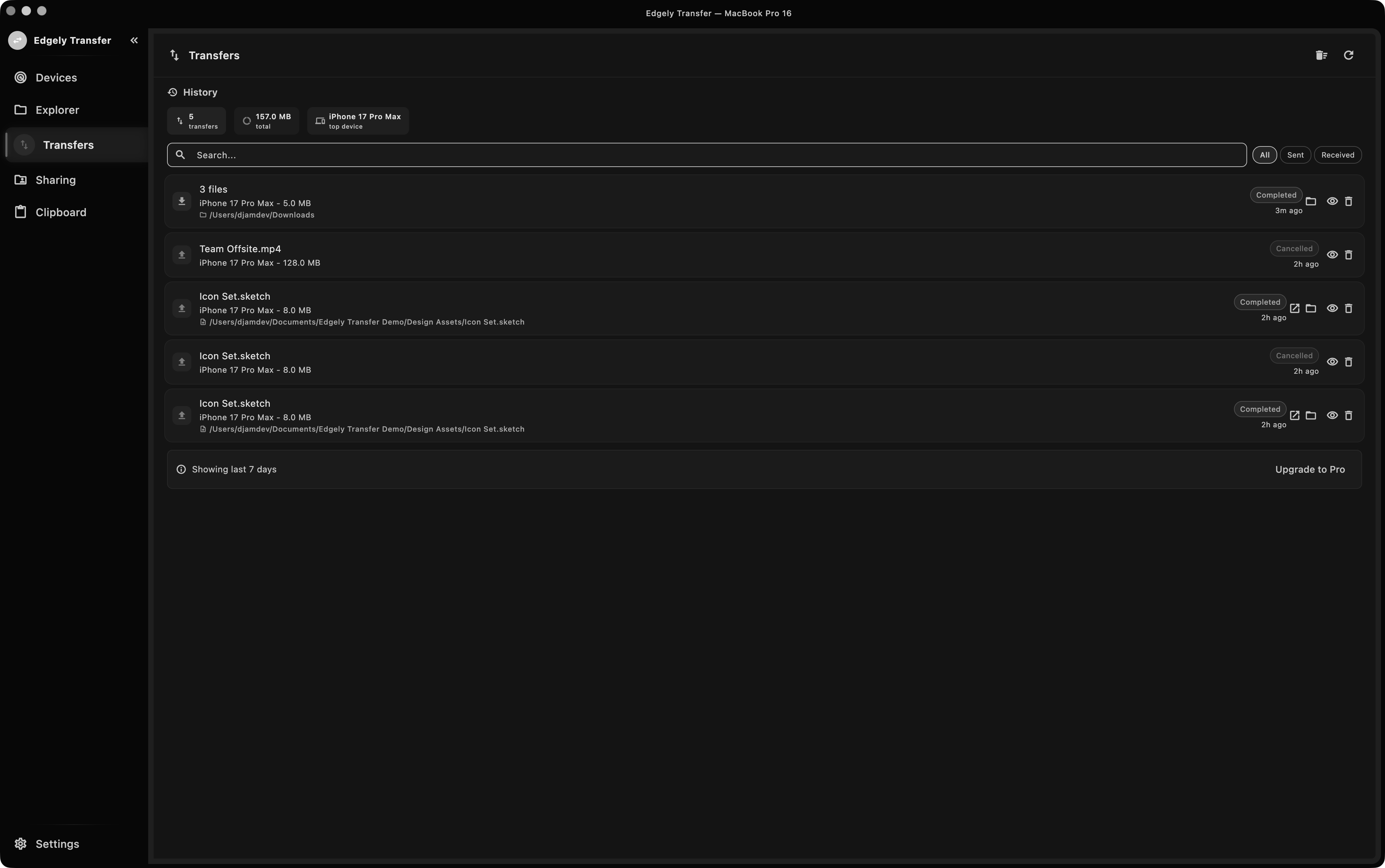Go to the Sharing section

tap(74, 180)
